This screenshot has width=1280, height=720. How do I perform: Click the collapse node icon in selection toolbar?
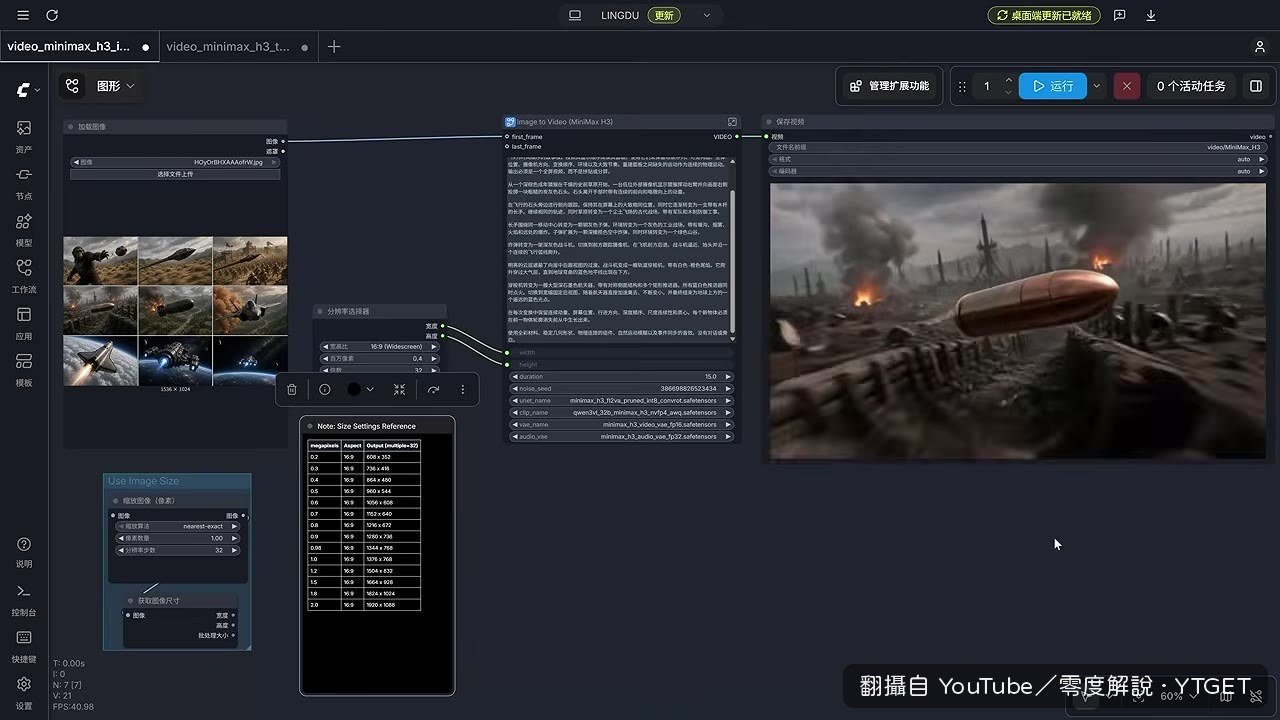(400, 389)
